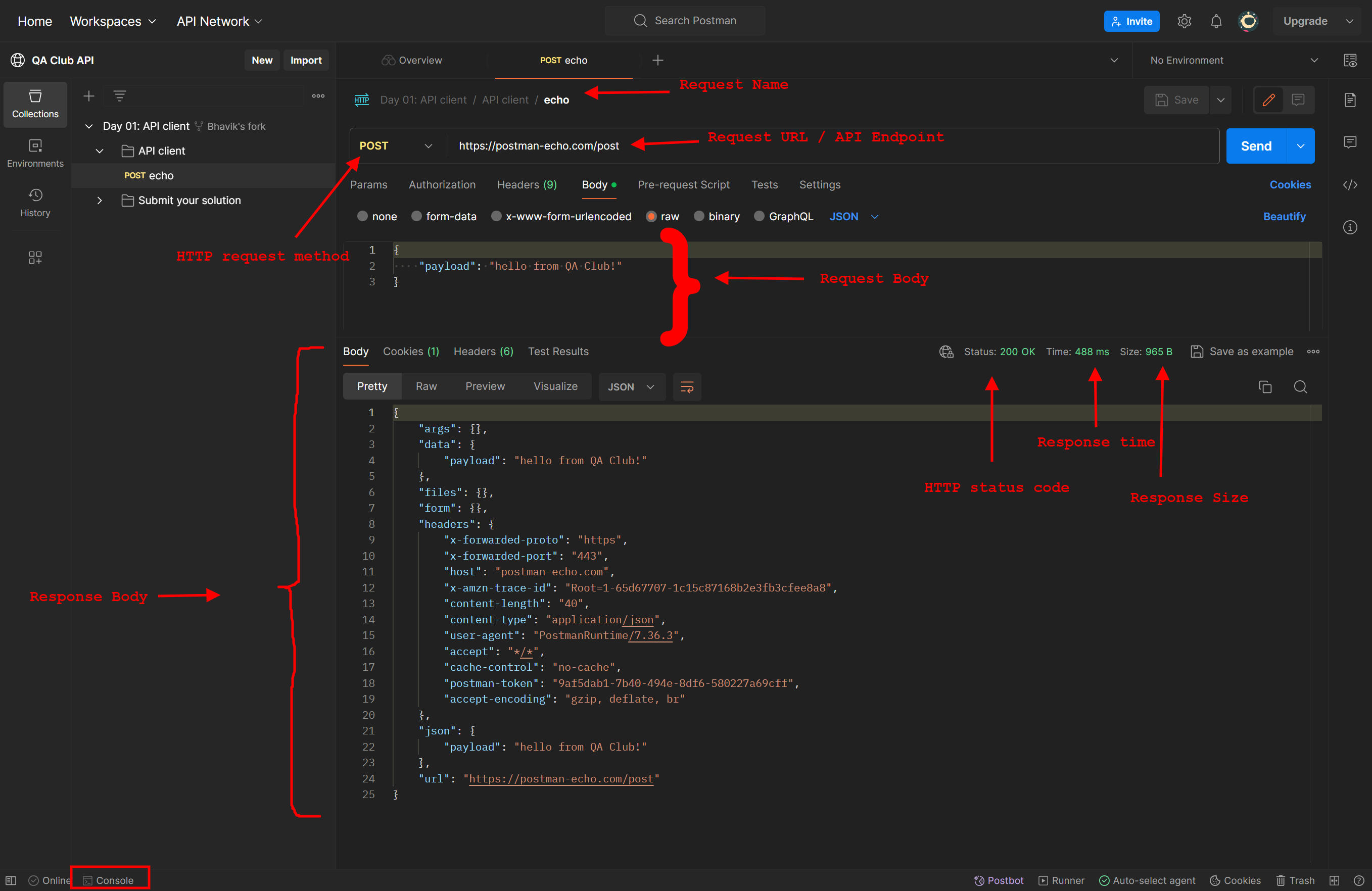Expand the Submit your solution folder

(100, 201)
